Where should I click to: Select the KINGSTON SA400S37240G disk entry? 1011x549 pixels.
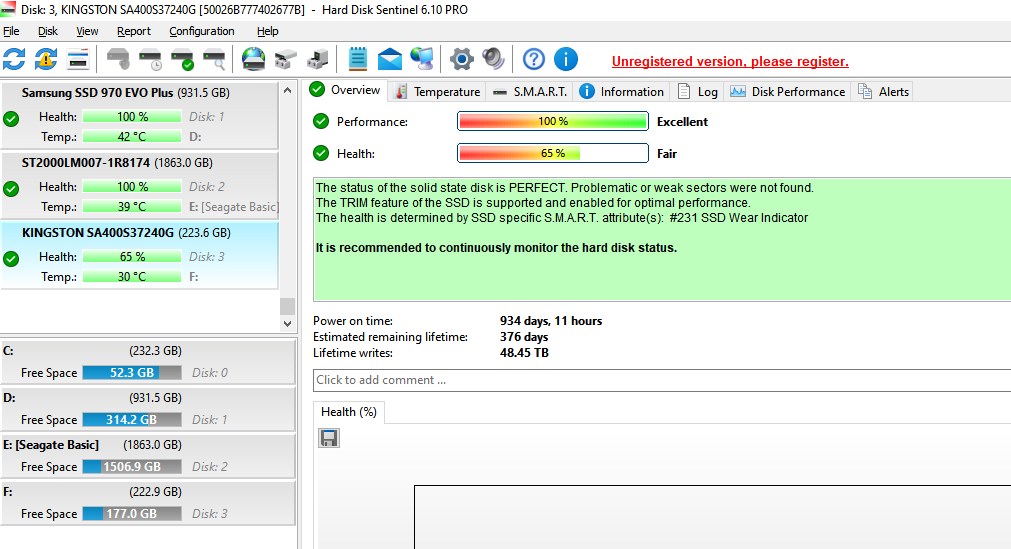(x=139, y=255)
